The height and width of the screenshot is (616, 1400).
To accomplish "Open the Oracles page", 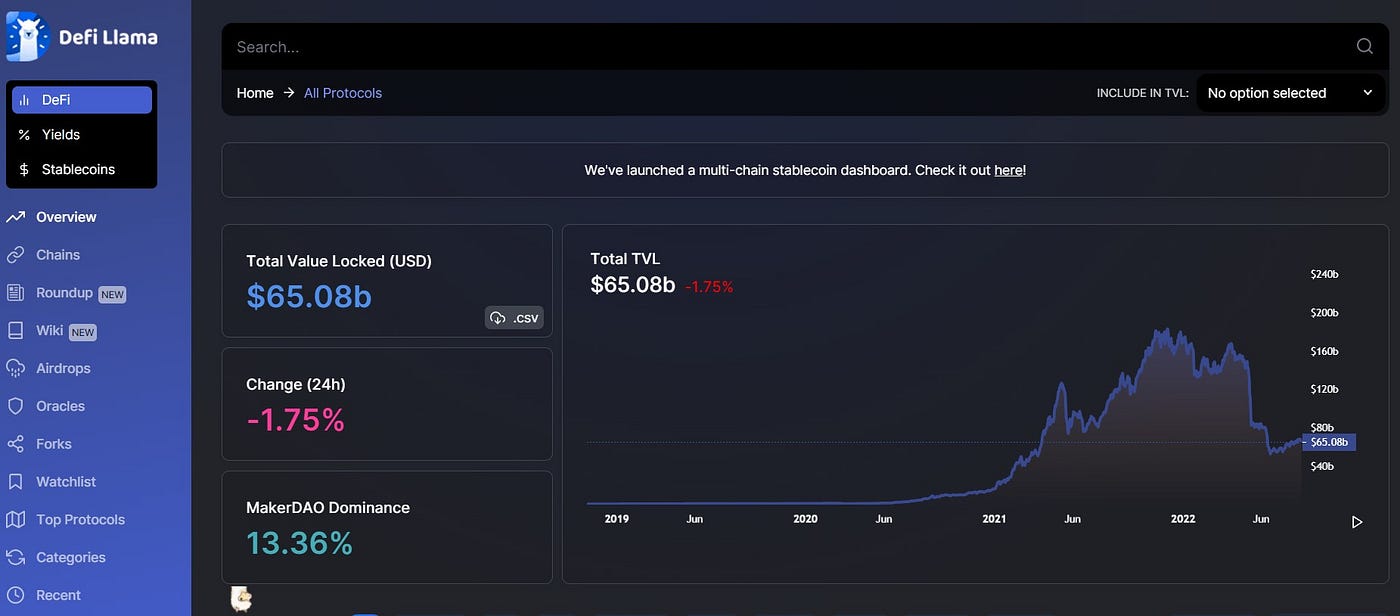I will 60,406.
